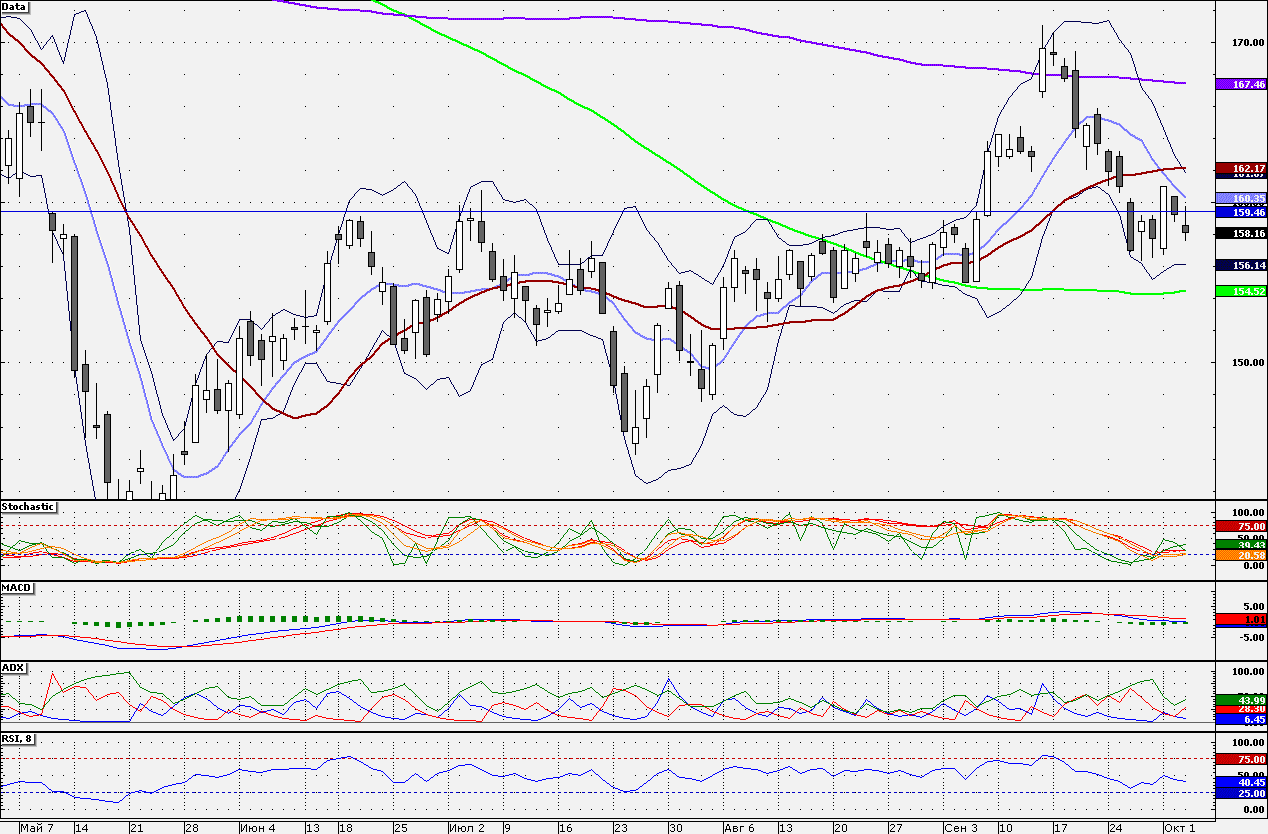Click the blue 6.45 ADX value tag
The image size is (1268, 834).
point(1240,719)
